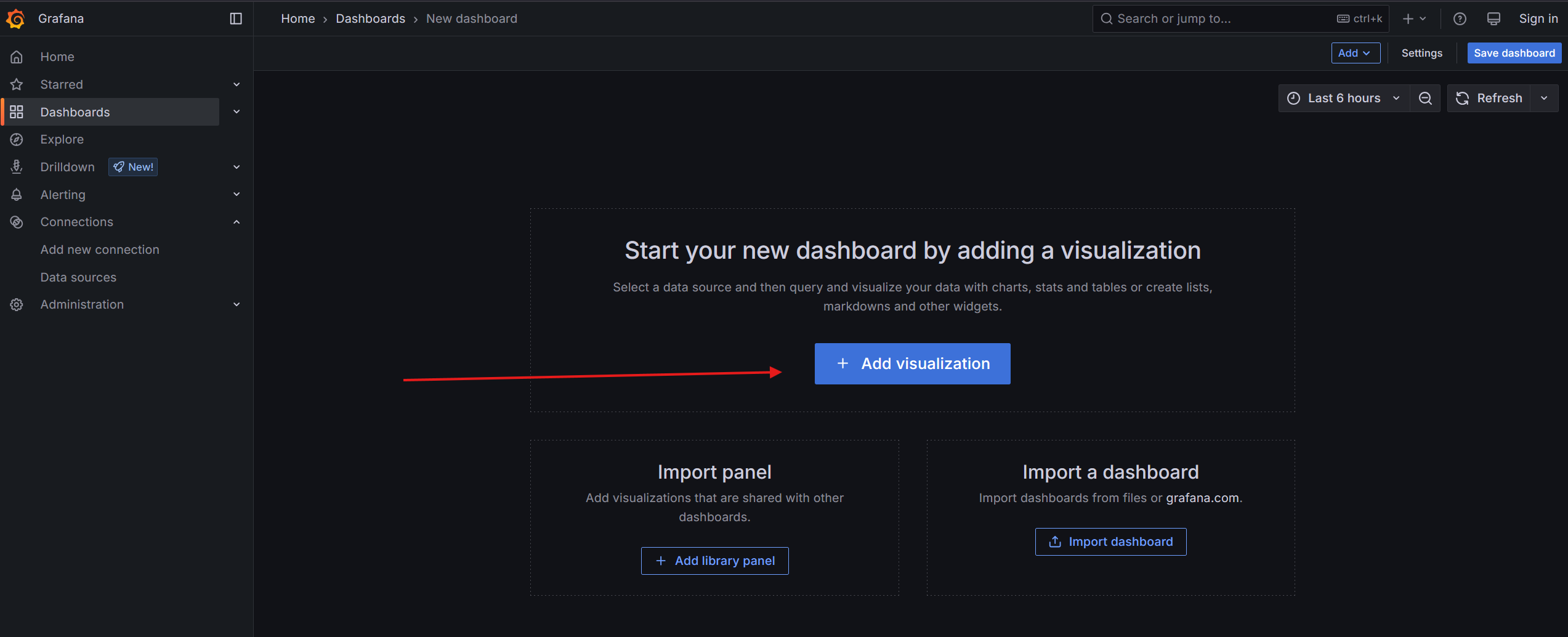
Task: Click the zoom out time range icon
Action: coord(1425,99)
